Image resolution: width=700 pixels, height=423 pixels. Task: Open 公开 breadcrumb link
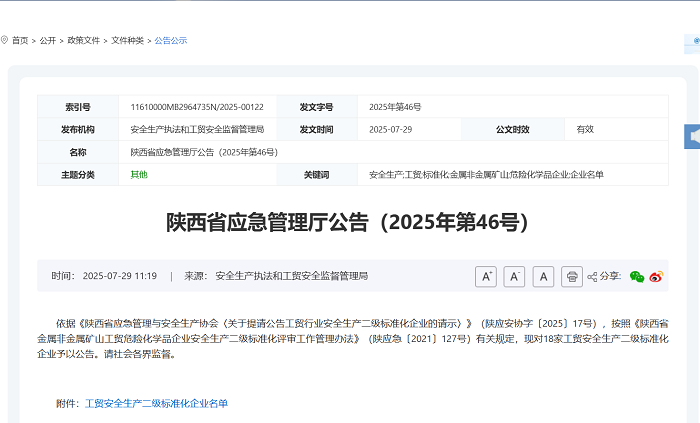(x=48, y=41)
